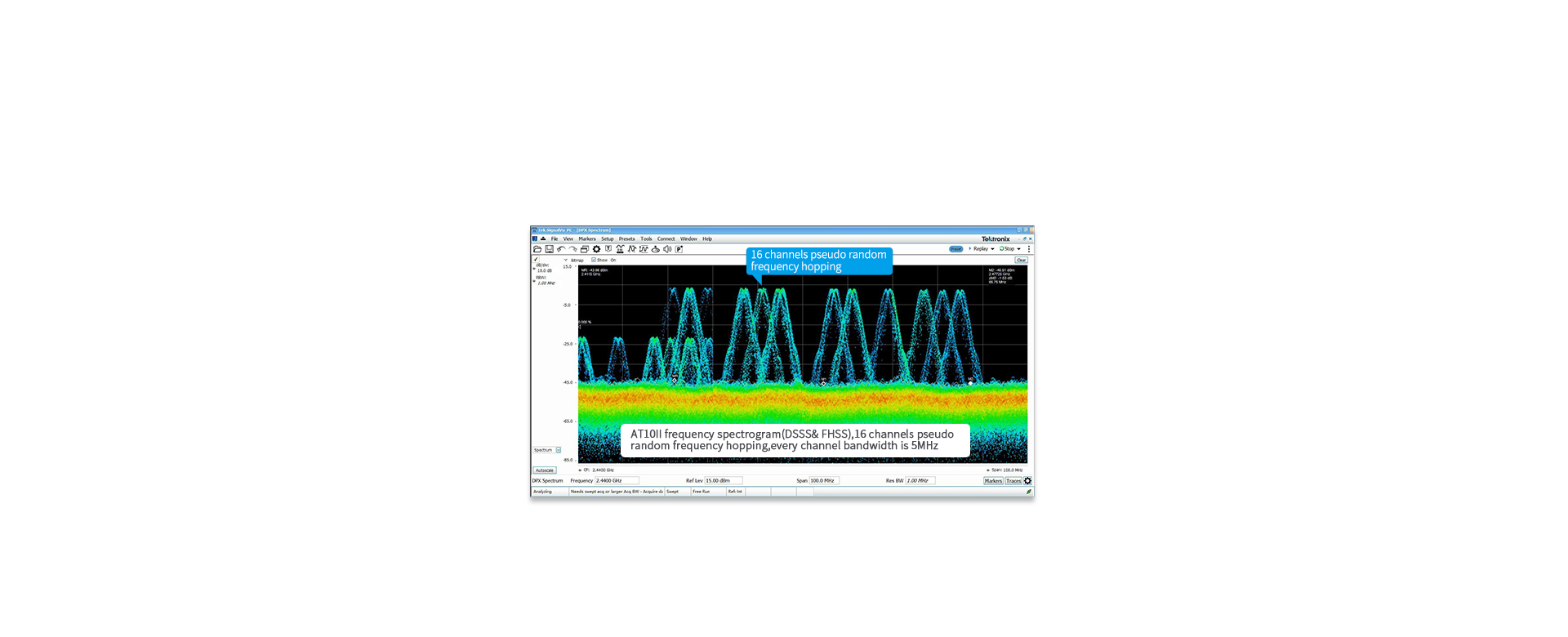Click the audio speaker toolbar icon
Screen dimensions: 1568x637
[x=667, y=249]
